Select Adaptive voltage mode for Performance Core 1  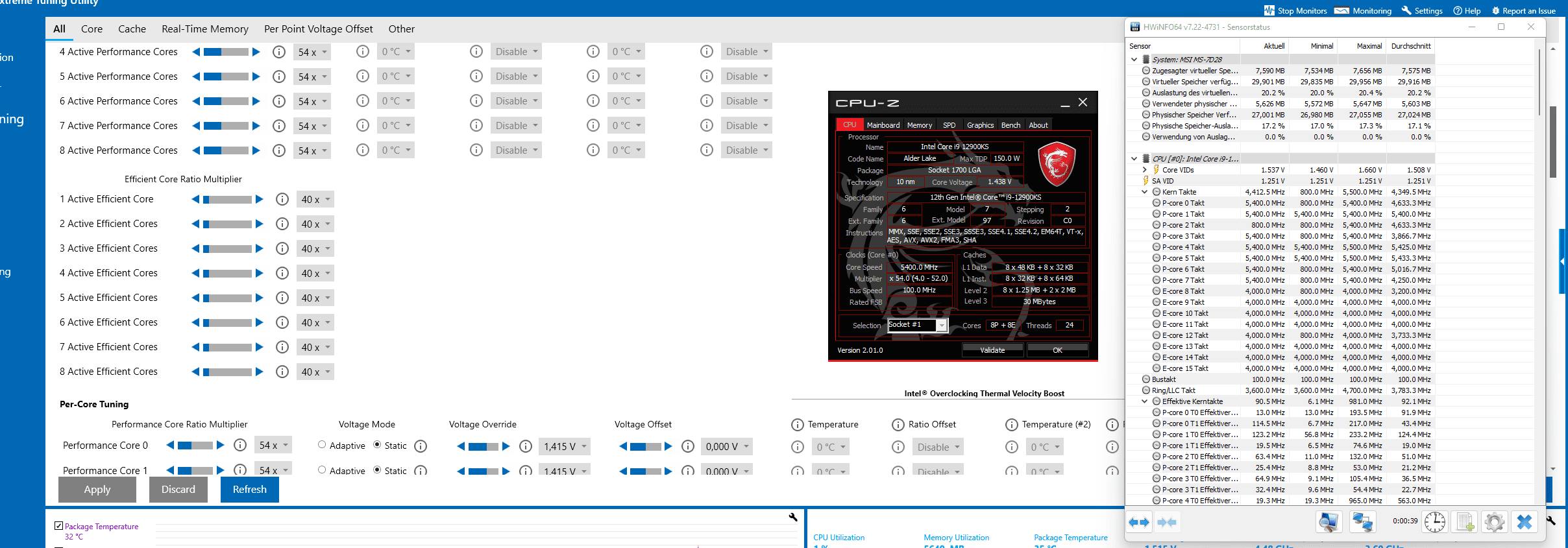tap(322, 470)
